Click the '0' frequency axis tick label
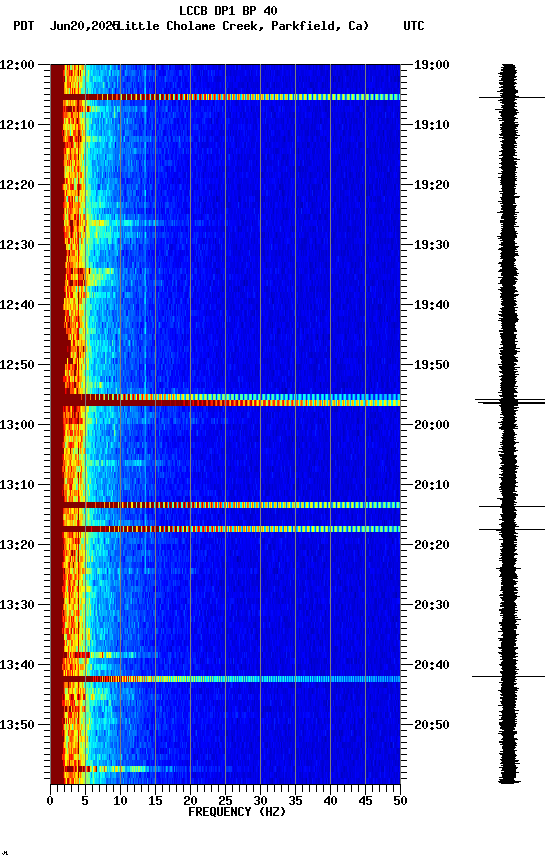 coord(50,801)
